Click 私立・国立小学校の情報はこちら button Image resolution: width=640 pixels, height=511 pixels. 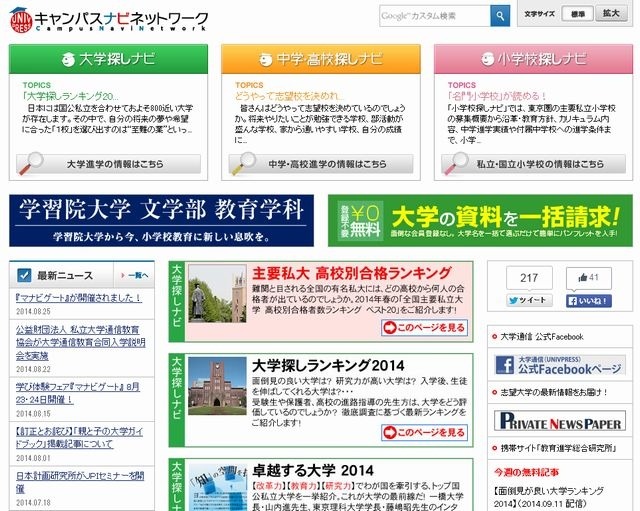tap(533, 164)
